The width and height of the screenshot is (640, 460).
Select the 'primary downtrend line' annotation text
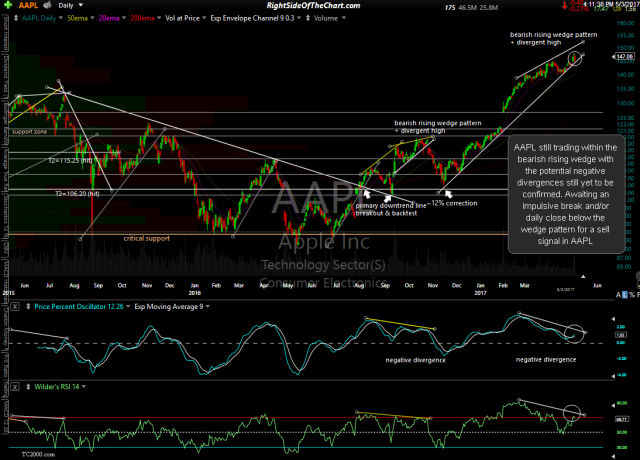click(x=391, y=205)
